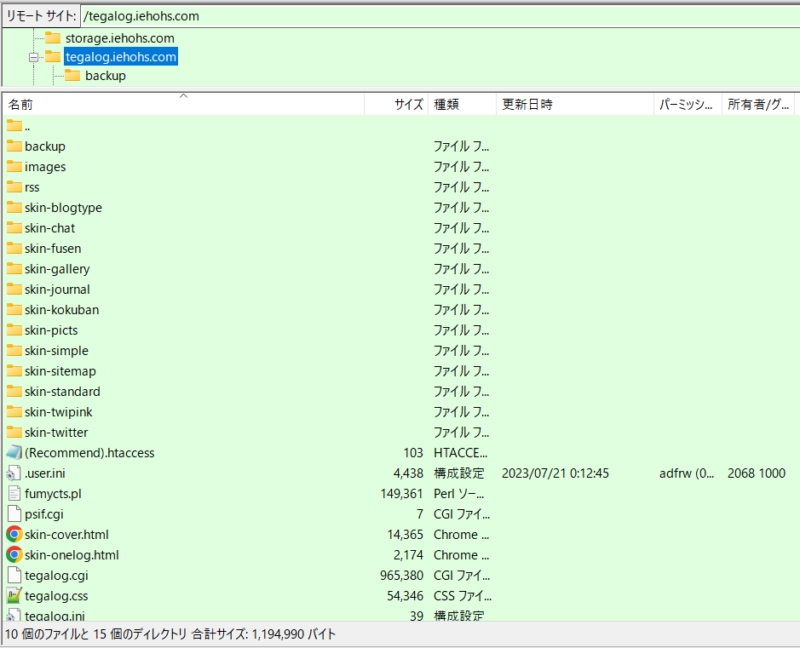Select the parent directory ".." folder icon

[14, 126]
